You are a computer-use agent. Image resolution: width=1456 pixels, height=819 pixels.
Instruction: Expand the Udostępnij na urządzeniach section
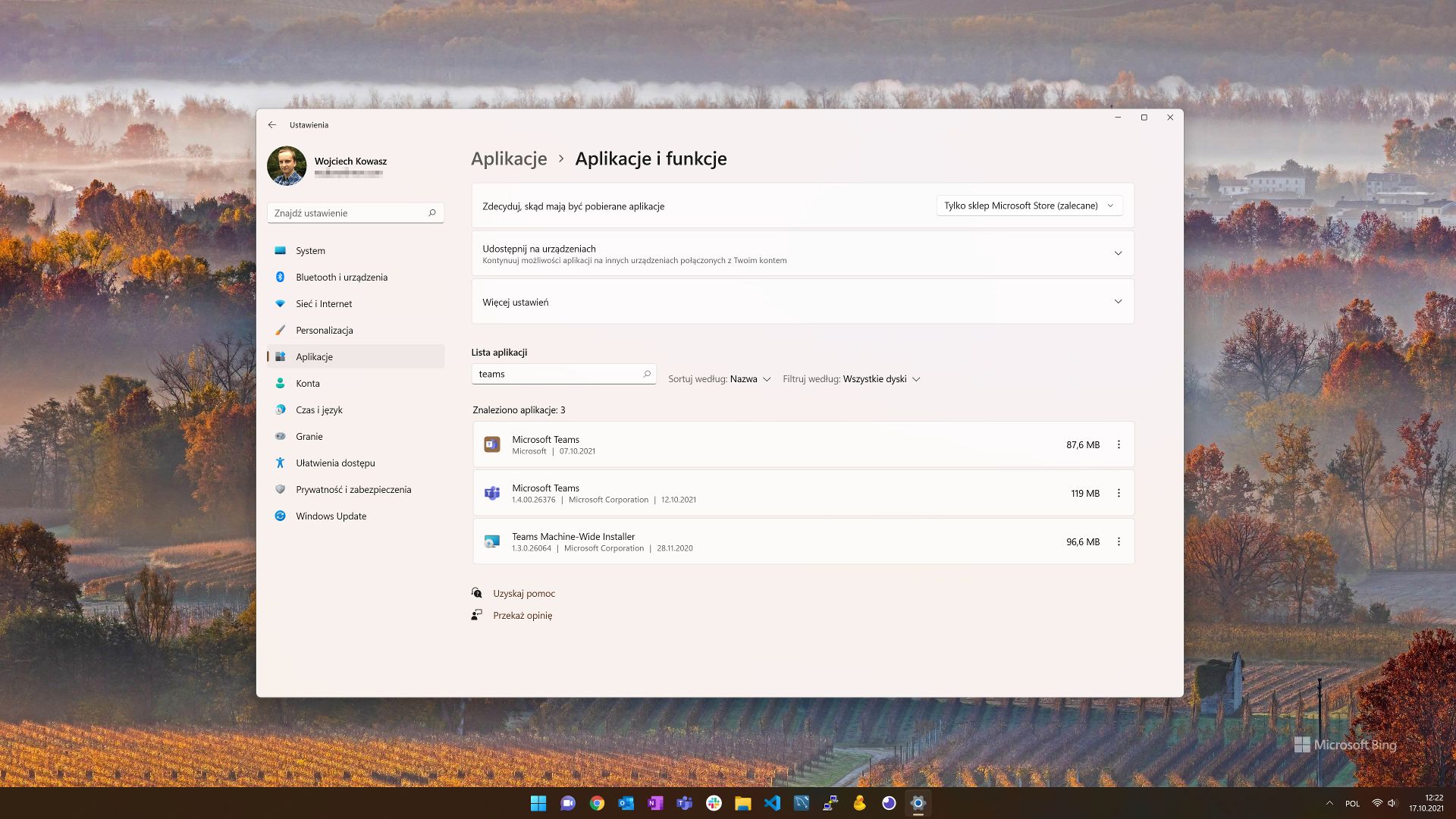coord(1118,253)
